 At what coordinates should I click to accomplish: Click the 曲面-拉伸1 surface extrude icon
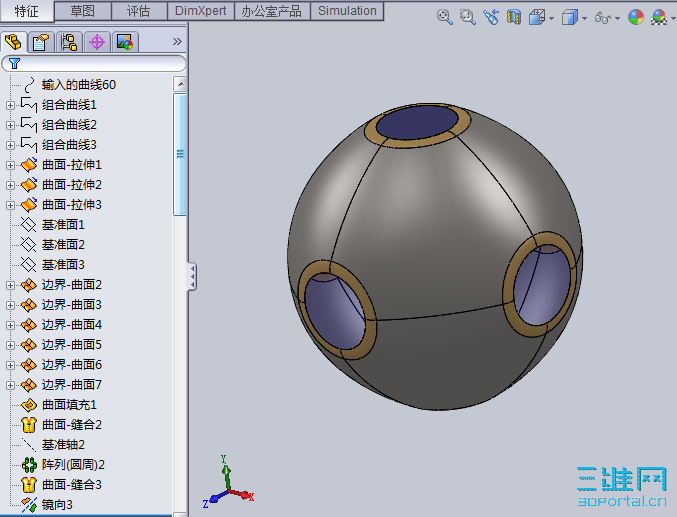[29, 165]
